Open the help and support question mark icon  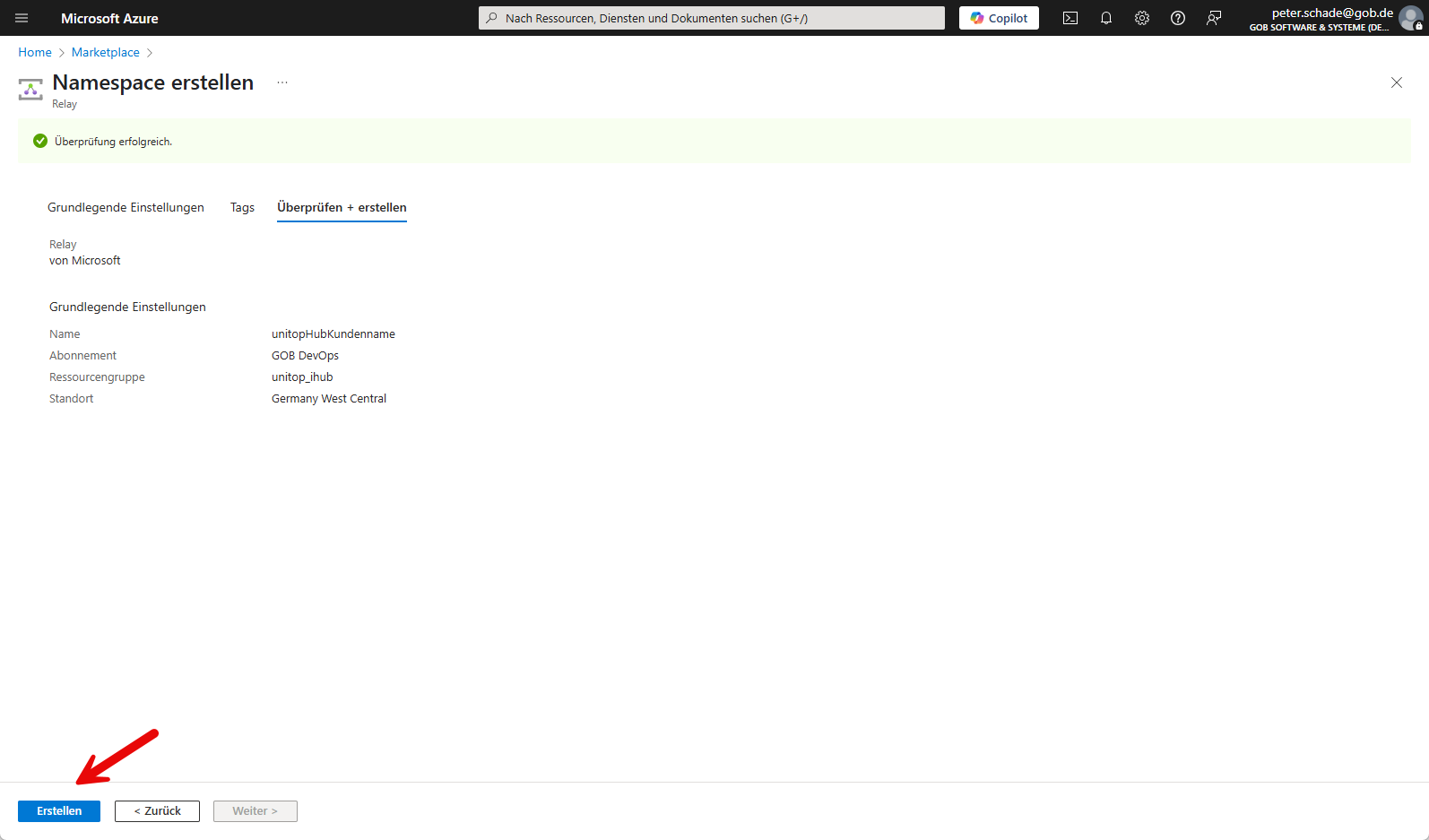[1177, 18]
